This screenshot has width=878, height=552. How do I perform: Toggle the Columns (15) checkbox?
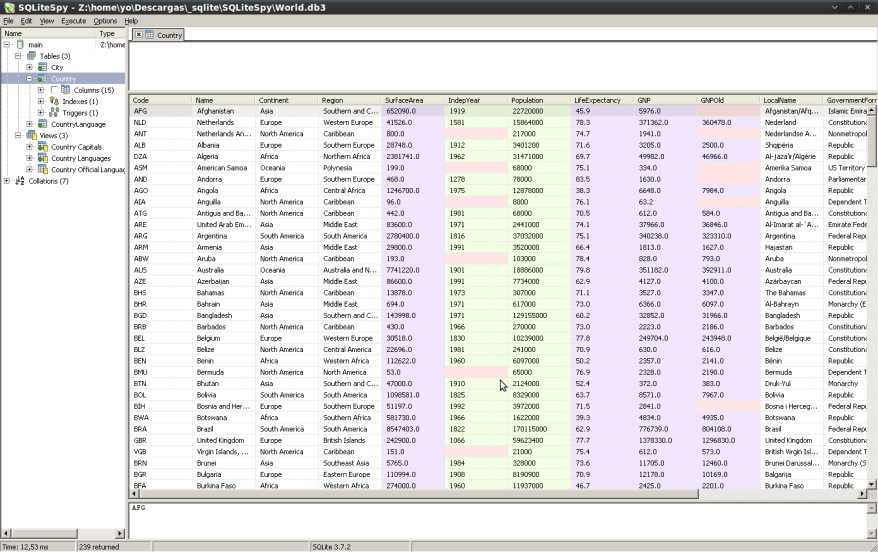[x=54, y=90]
